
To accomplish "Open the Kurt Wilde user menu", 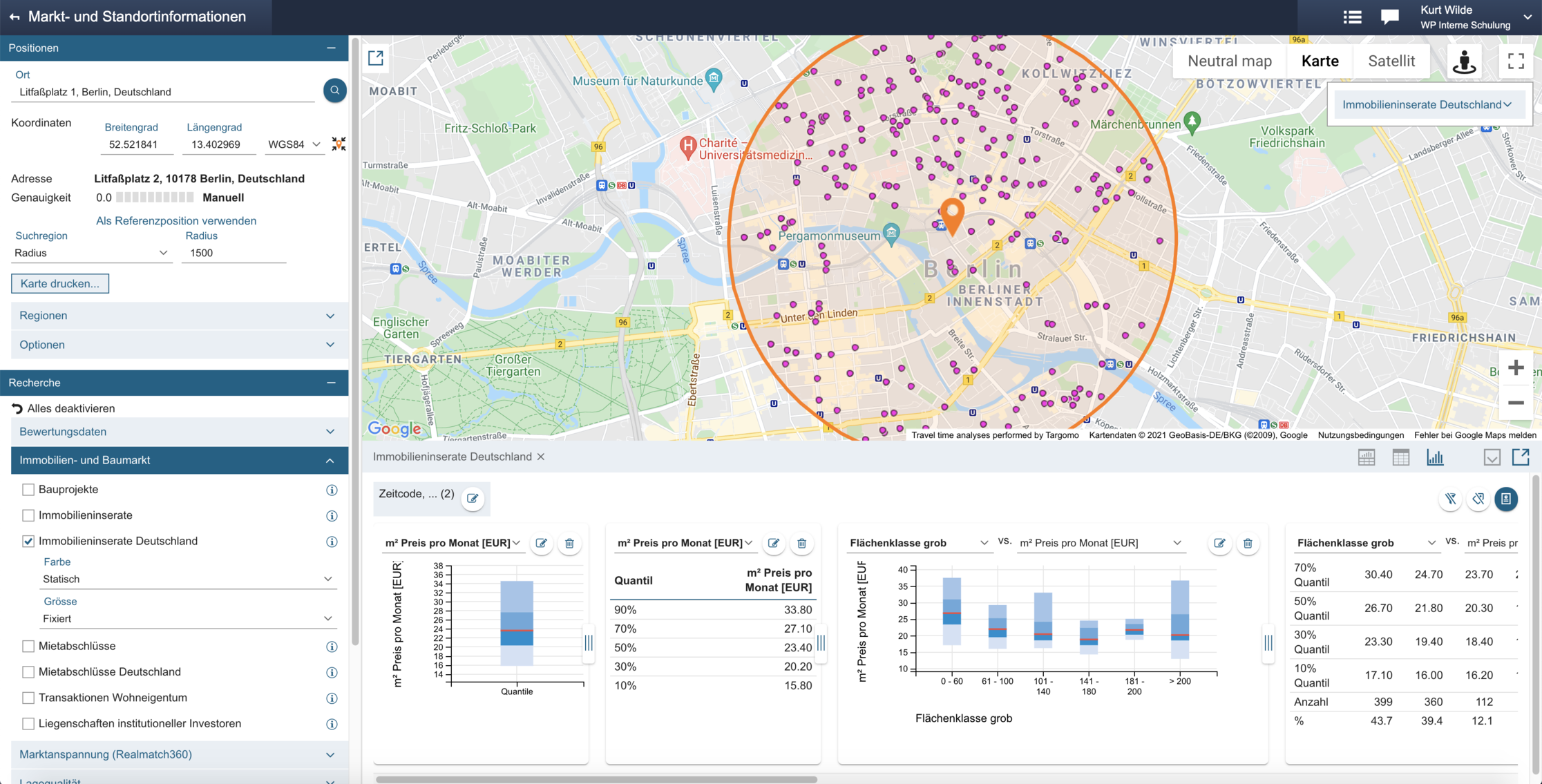I will 1476,17.
